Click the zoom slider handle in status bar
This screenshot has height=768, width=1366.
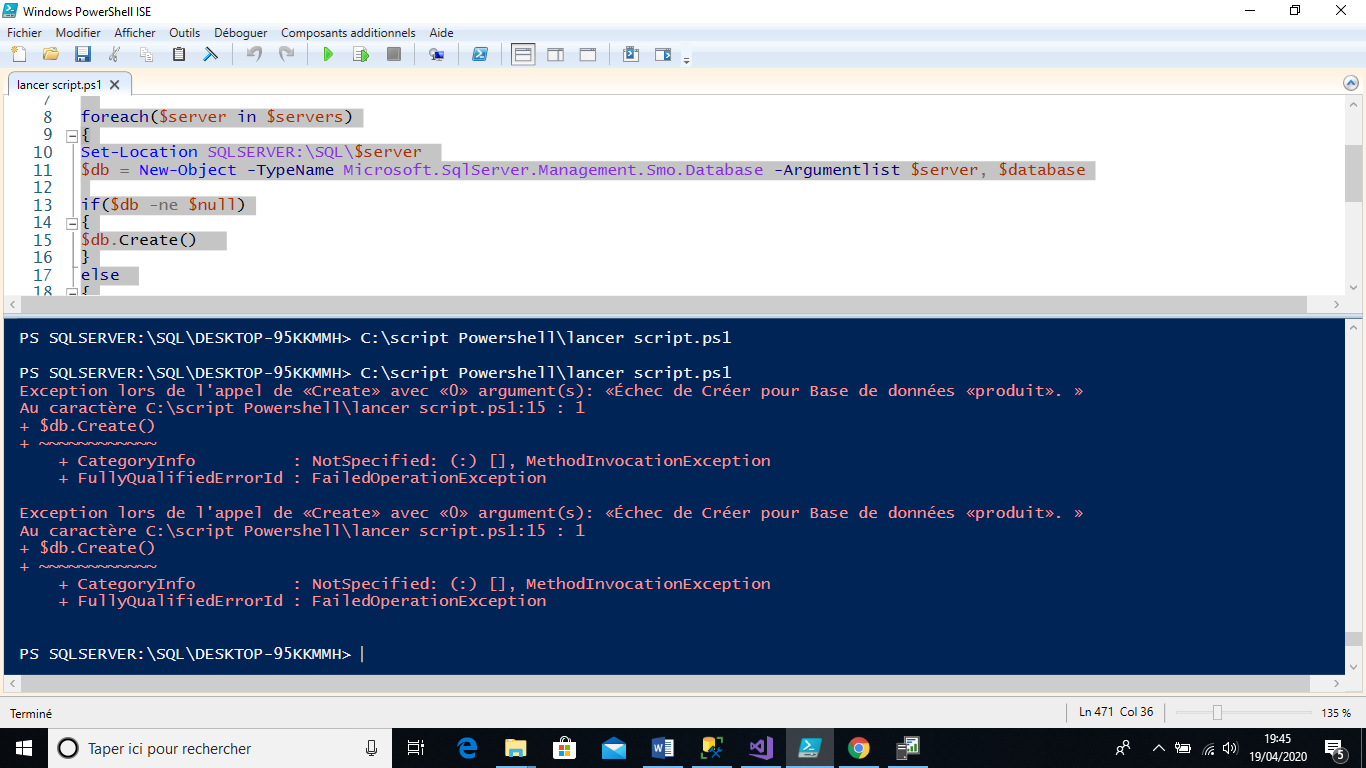pyautogui.click(x=1217, y=713)
